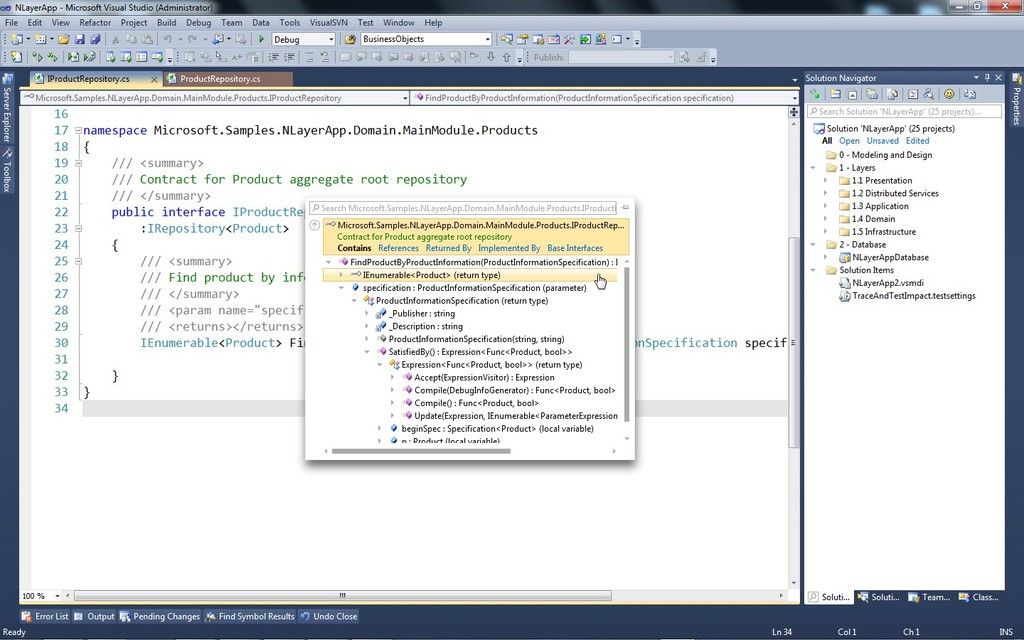Click the Copy toolbar icon

tap(131, 40)
